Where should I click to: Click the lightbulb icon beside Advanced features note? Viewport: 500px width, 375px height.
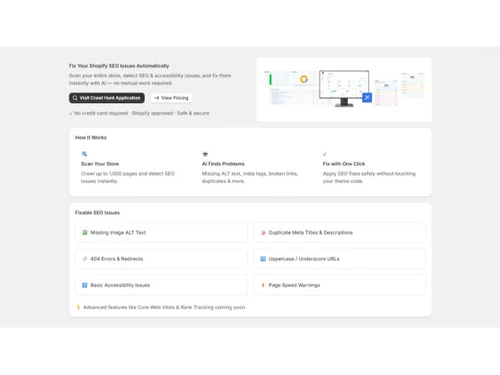[x=78, y=307]
